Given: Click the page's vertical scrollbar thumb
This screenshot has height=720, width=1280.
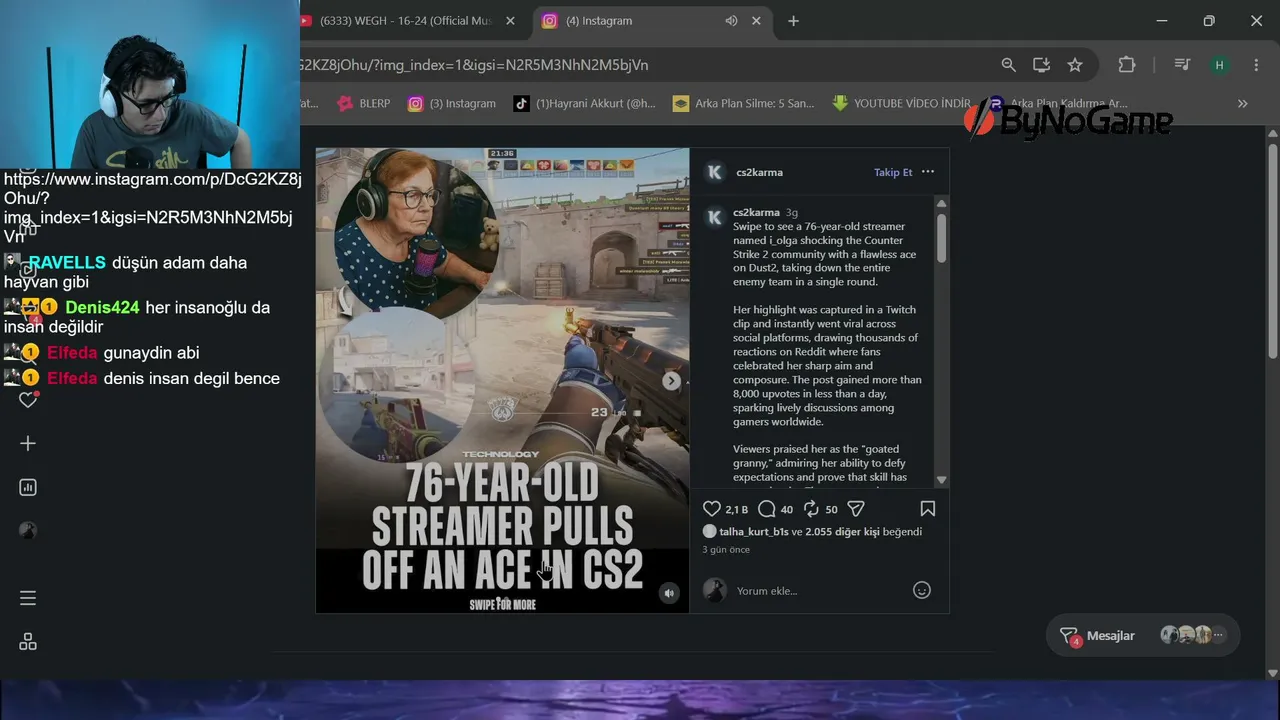Looking at the screenshot, I should point(1273,250).
